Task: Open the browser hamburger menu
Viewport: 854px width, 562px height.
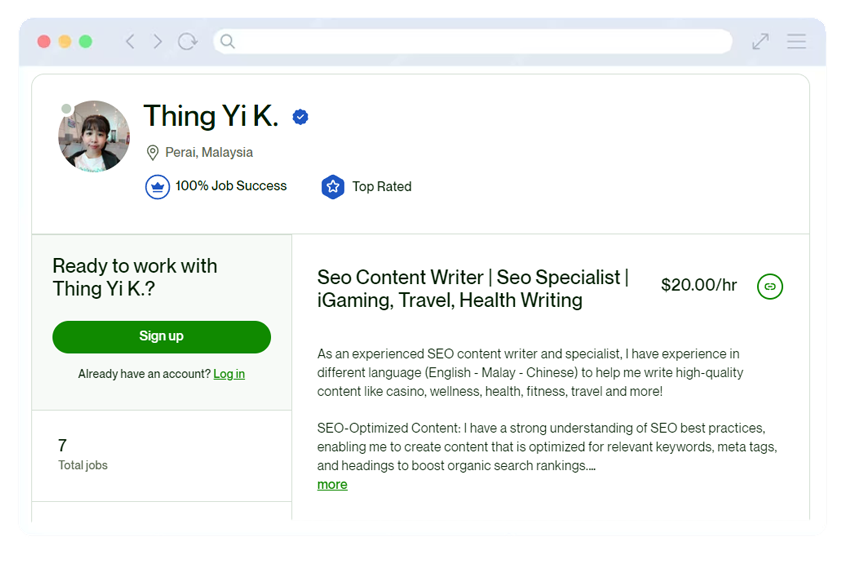Action: pos(796,41)
